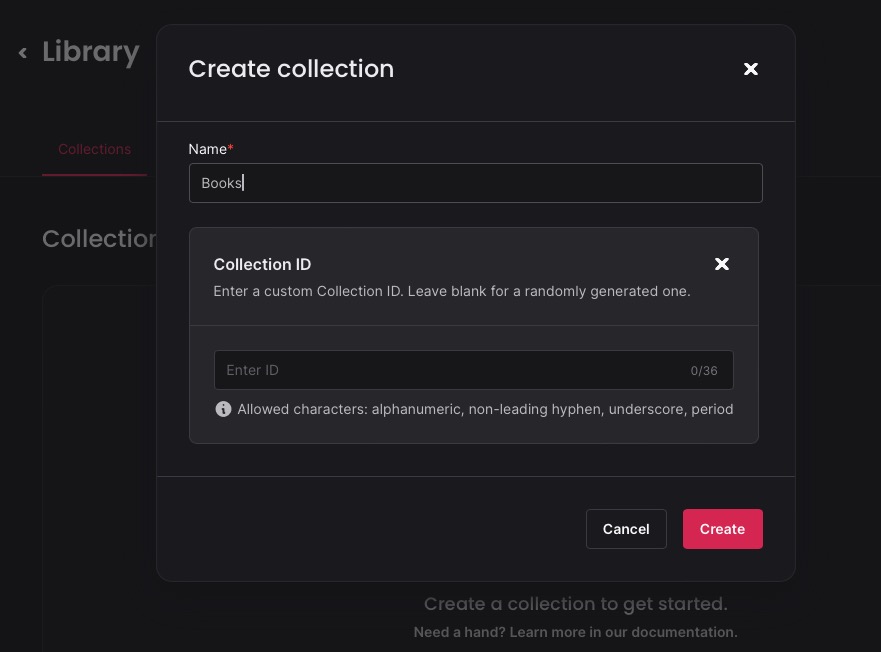Click the Need a hand helper text

[575, 632]
